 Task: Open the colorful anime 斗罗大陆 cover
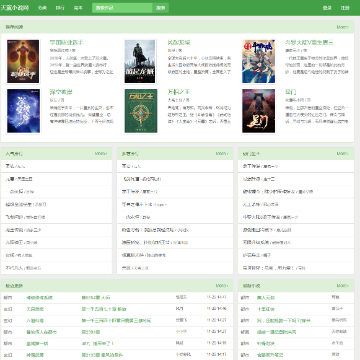[259, 61]
